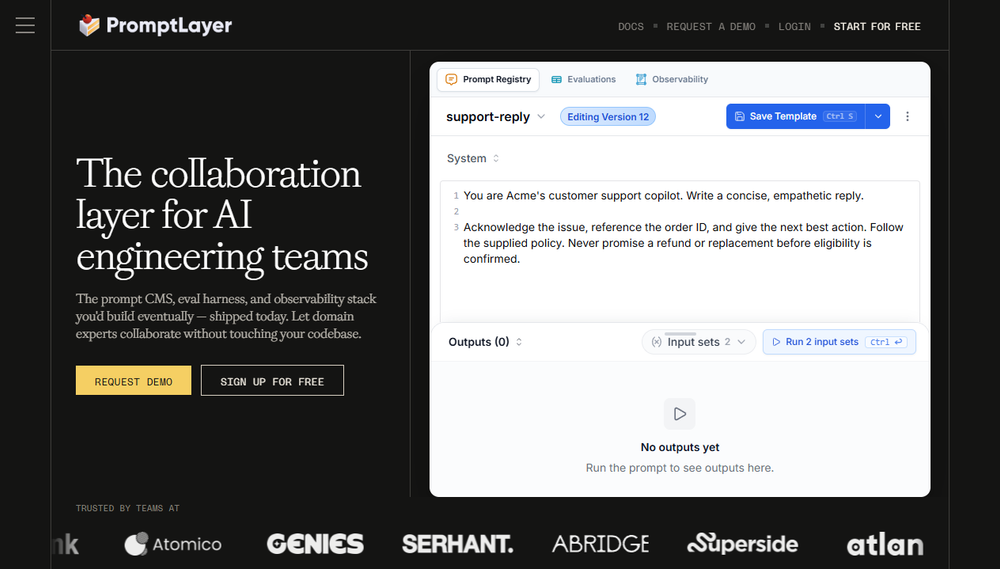Image resolution: width=1000 pixels, height=569 pixels.
Task: Switch to the Evaluations tab
Action: pos(584,79)
